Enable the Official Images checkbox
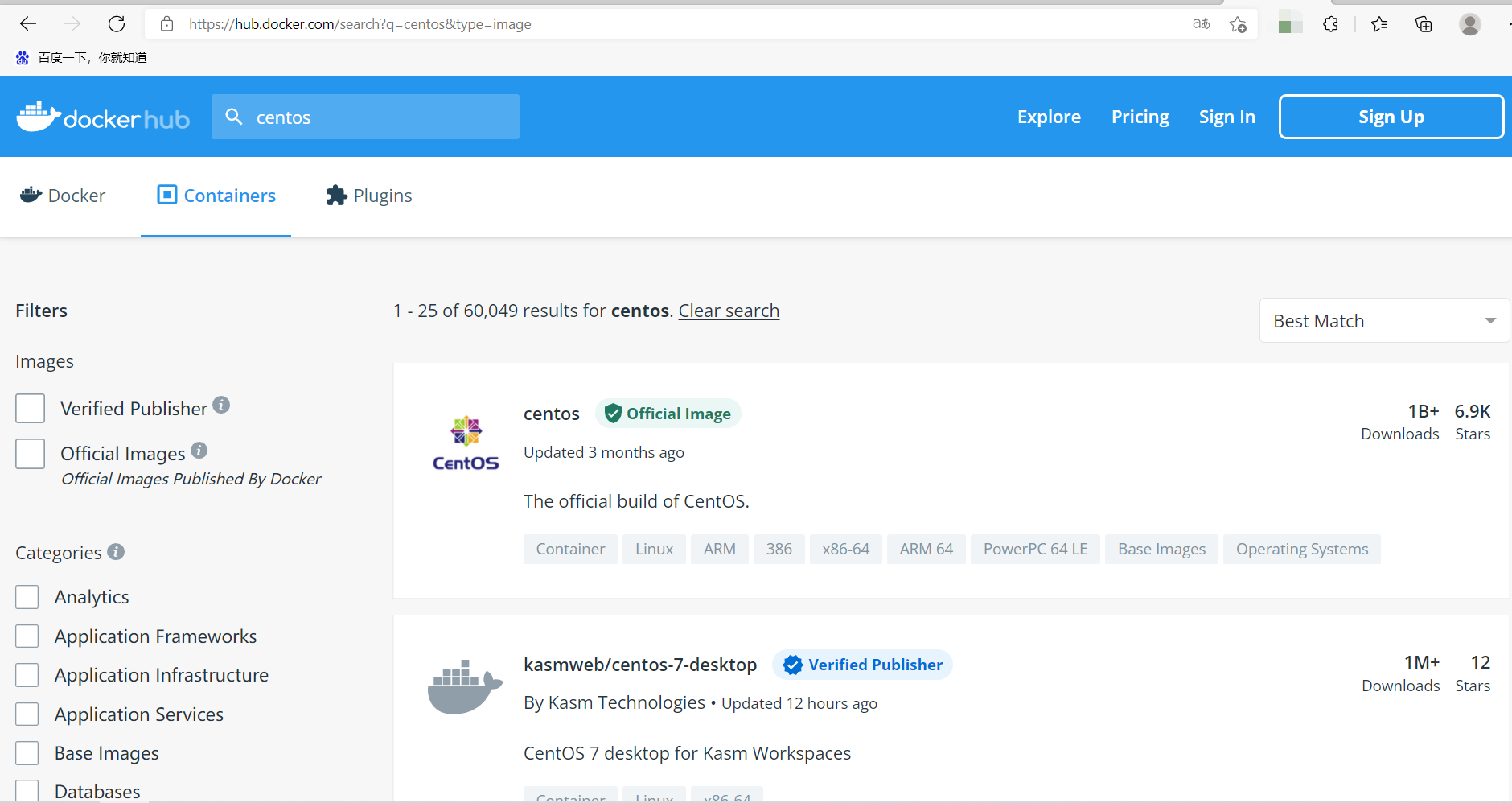The width and height of the screenshot is (1512, 803). click(x=31, y=454)
